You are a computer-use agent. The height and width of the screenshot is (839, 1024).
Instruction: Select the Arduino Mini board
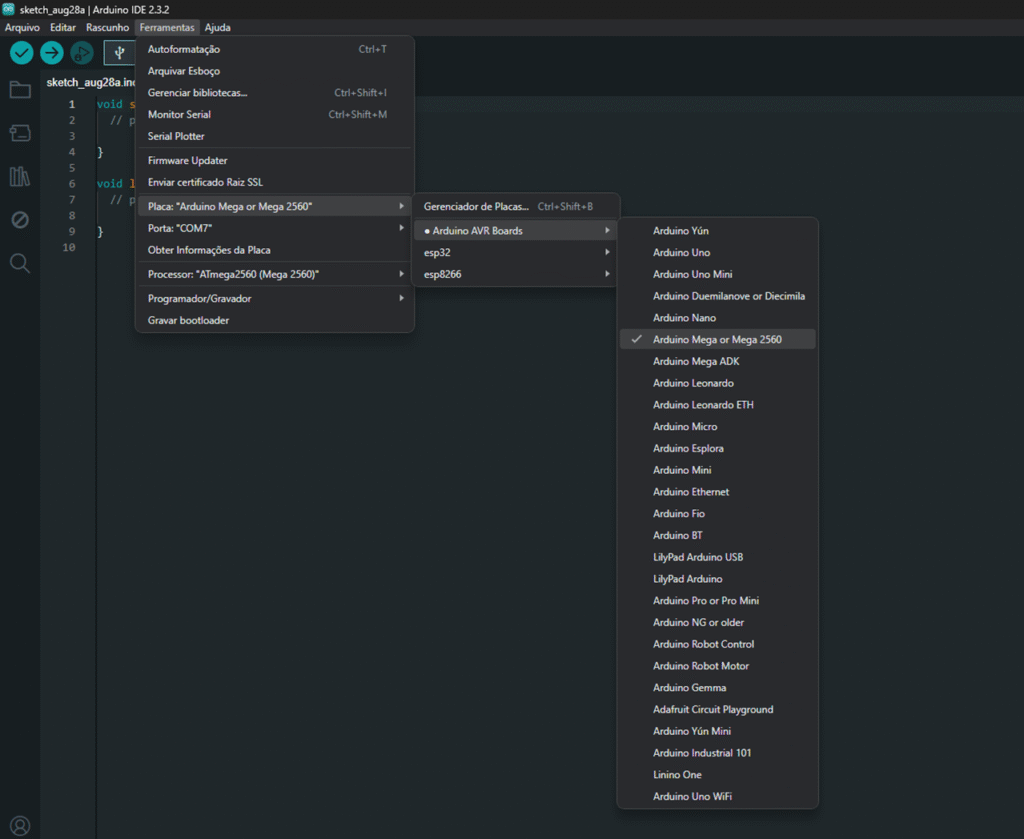click(718, 470)
